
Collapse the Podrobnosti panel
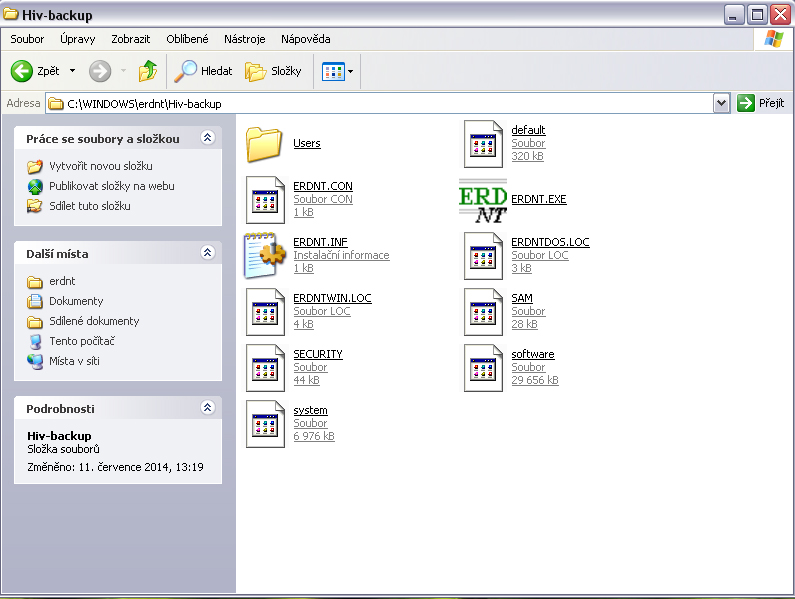tap(207, 407)
